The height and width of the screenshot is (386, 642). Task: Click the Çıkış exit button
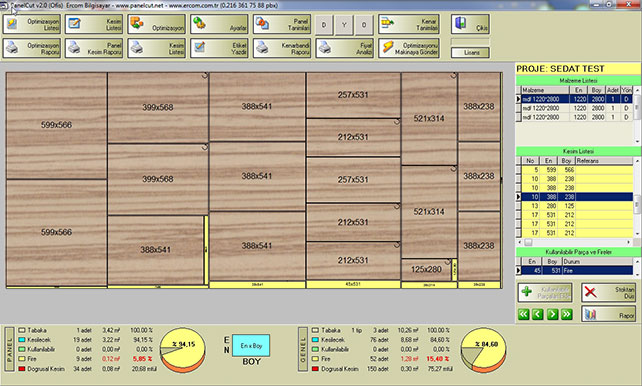pos(470,25)
